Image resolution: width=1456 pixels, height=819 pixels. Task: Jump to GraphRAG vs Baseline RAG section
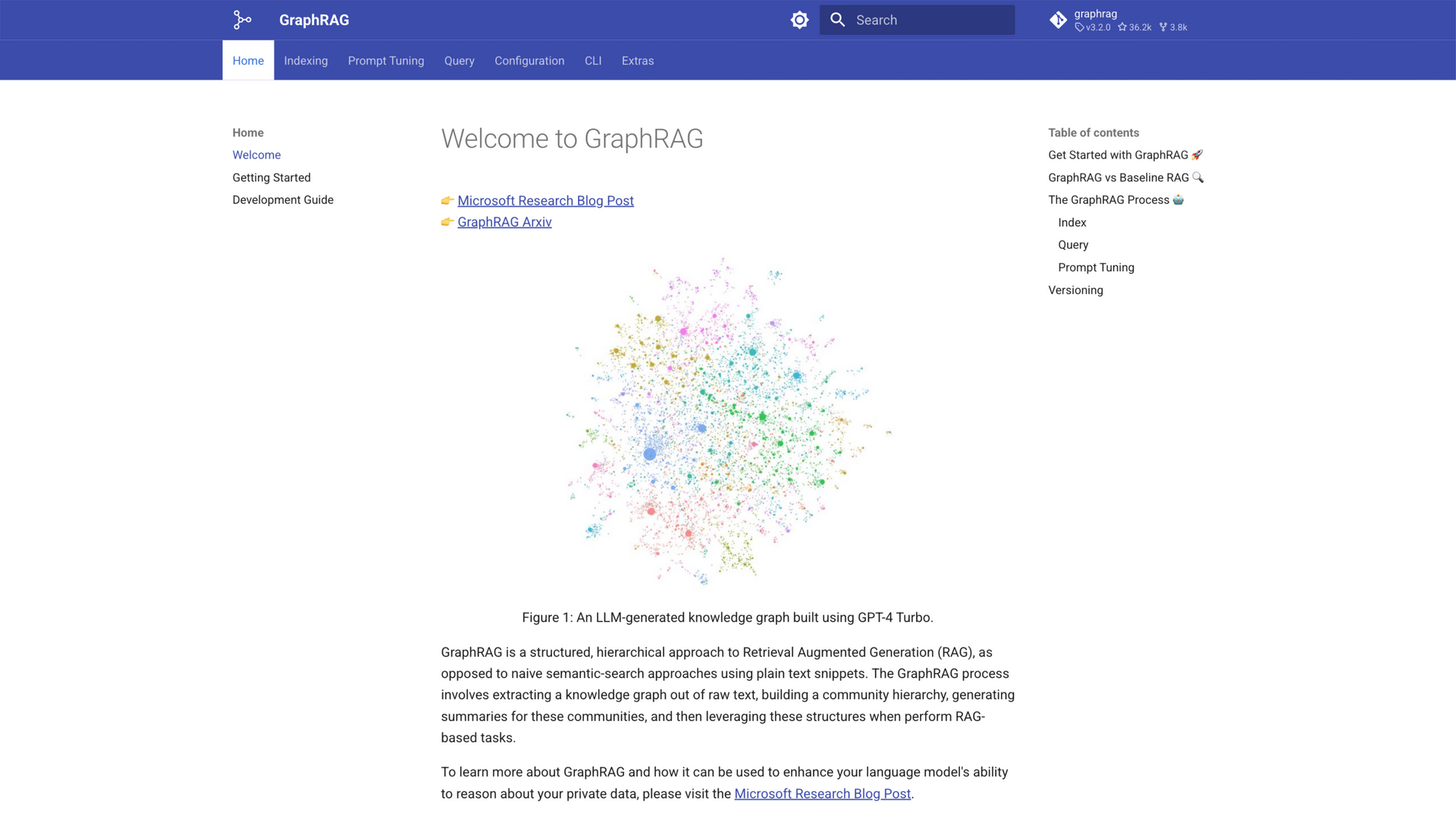click(1125, 177)
